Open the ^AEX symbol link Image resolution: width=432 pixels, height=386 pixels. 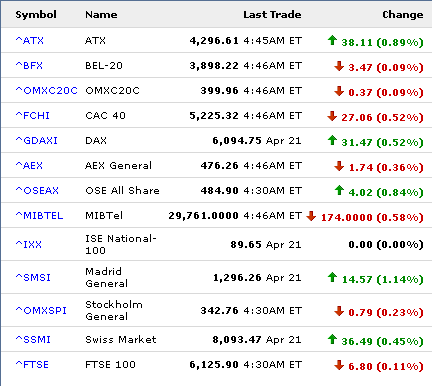(29, 165)
